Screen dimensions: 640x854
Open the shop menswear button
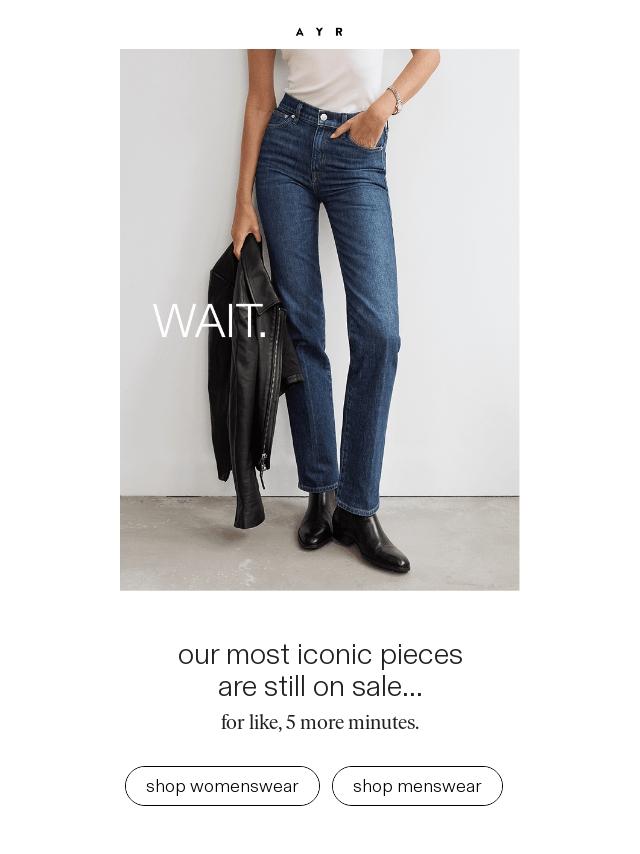point(417,786)
